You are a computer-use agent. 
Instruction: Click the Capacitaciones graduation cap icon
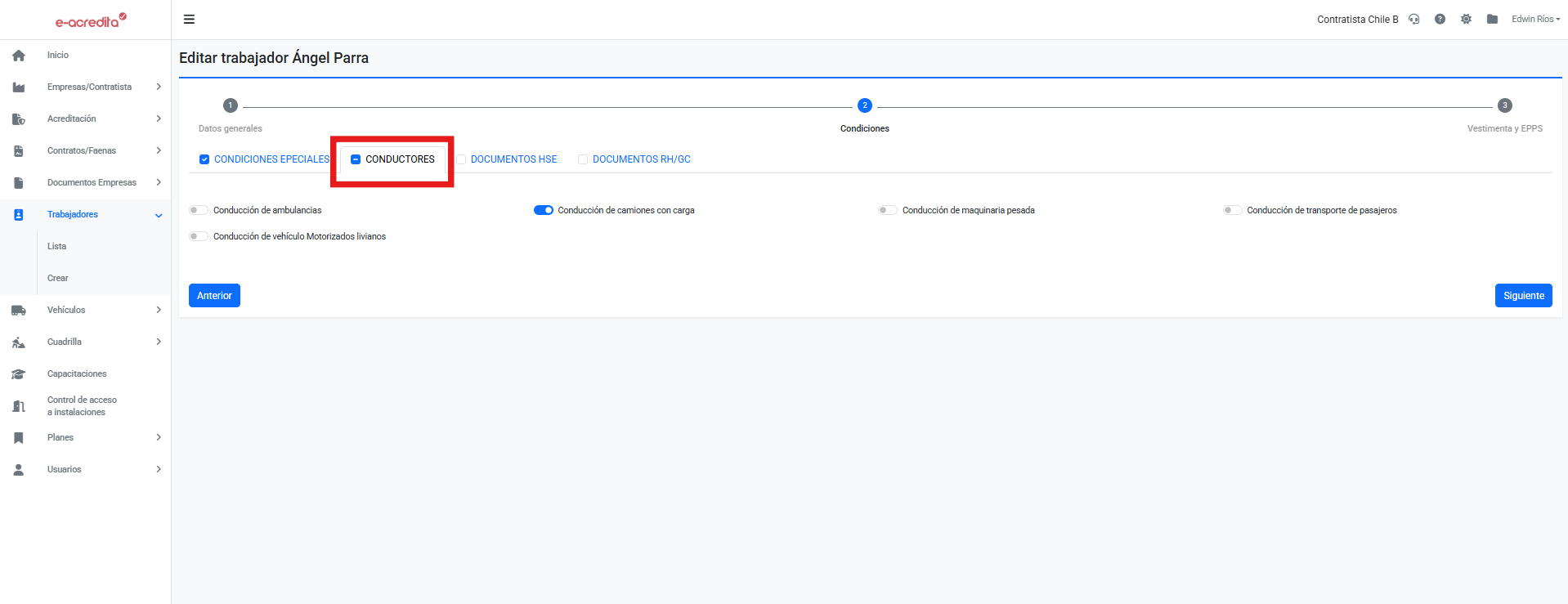click(x=19, y=374)
